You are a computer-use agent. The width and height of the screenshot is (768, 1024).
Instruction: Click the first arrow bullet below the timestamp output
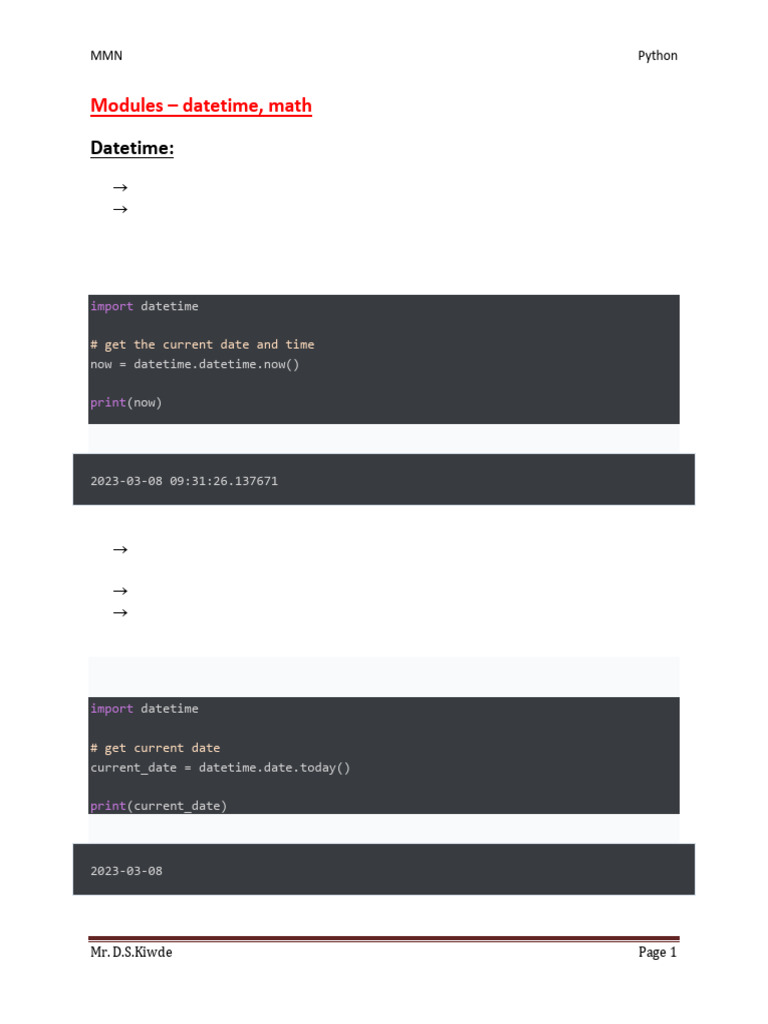(x=121, y=549)
